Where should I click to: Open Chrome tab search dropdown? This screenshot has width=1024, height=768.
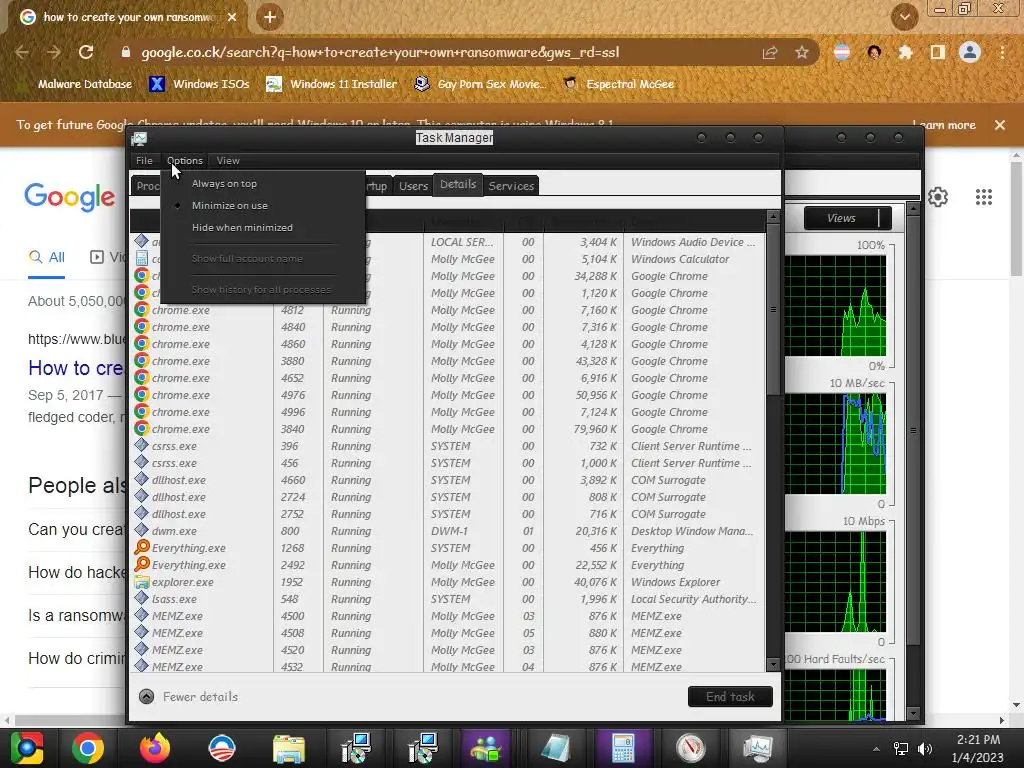click(x=904, y=17)
